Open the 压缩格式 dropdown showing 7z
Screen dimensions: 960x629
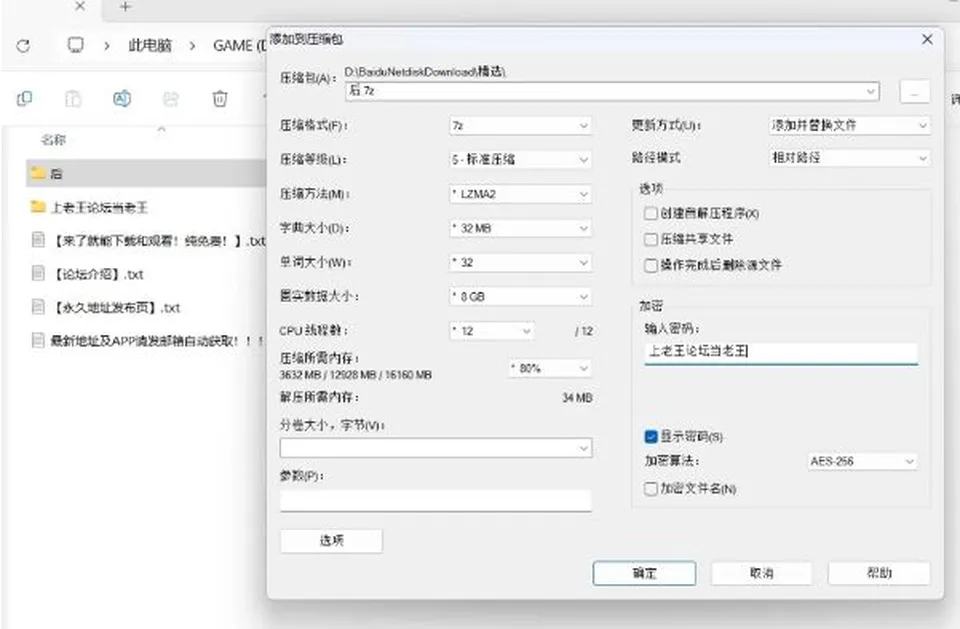click(520, 126)
